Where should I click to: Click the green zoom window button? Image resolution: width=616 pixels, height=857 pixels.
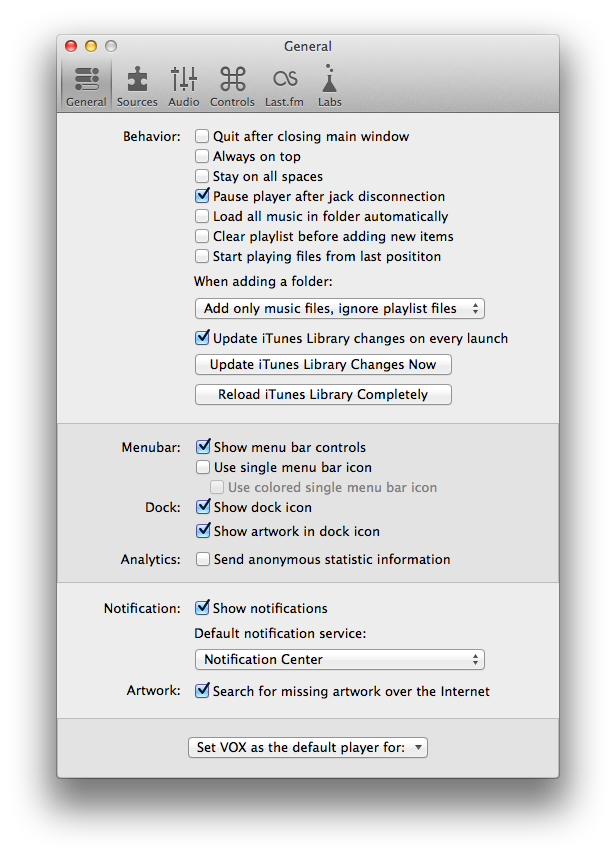(x=111, y=46)
